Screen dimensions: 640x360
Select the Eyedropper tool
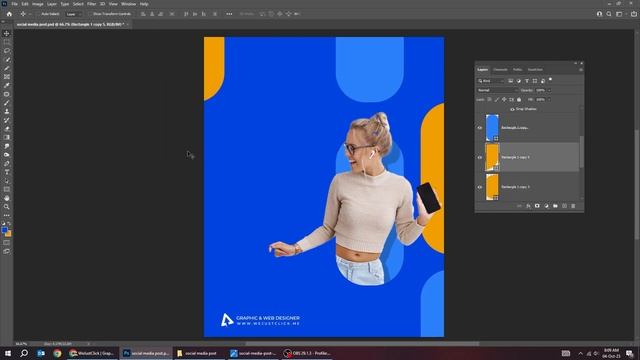coord(7,85)
